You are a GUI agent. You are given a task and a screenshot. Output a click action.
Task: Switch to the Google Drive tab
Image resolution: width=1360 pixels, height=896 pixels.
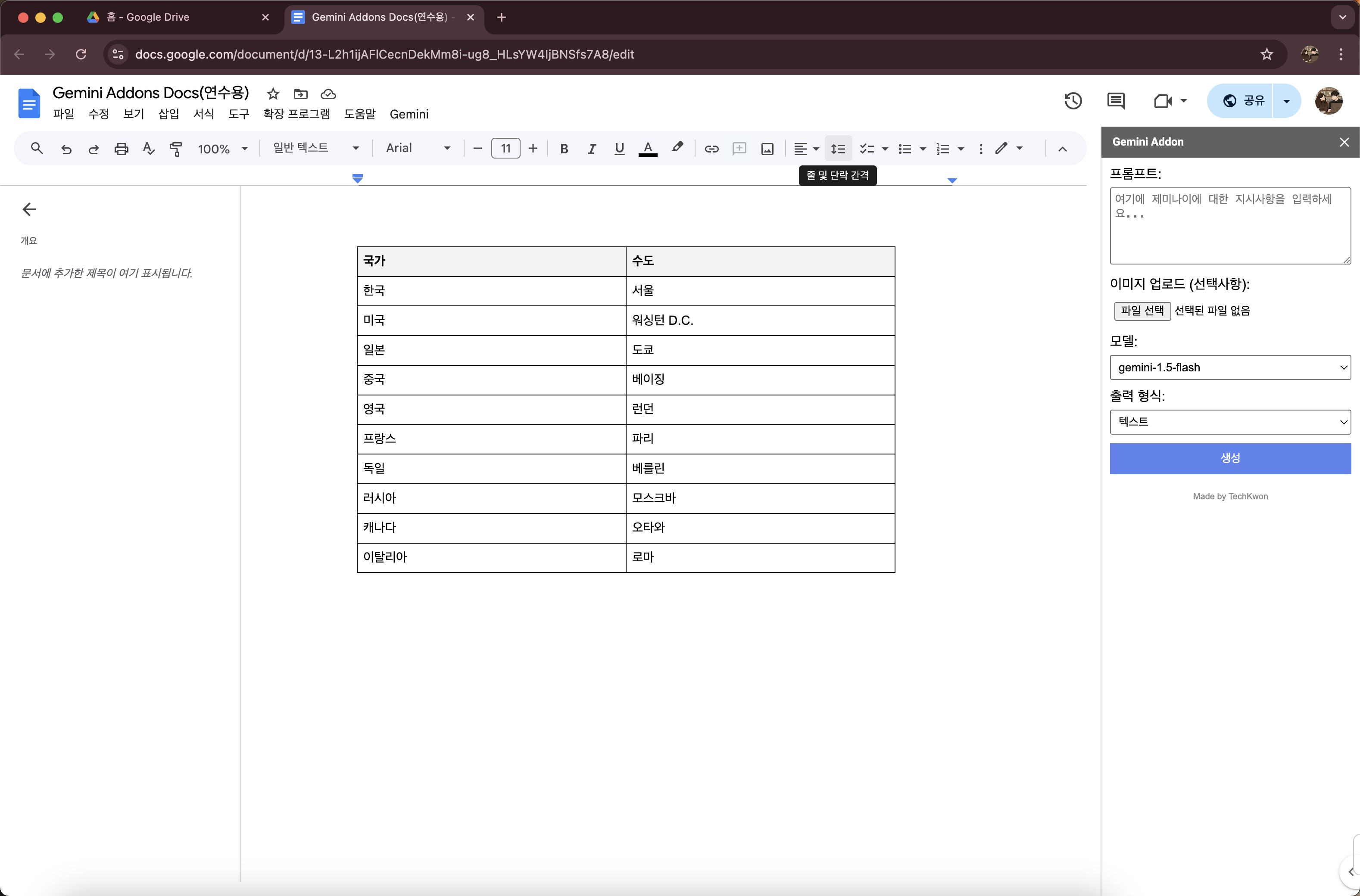(x=177, y=17)
